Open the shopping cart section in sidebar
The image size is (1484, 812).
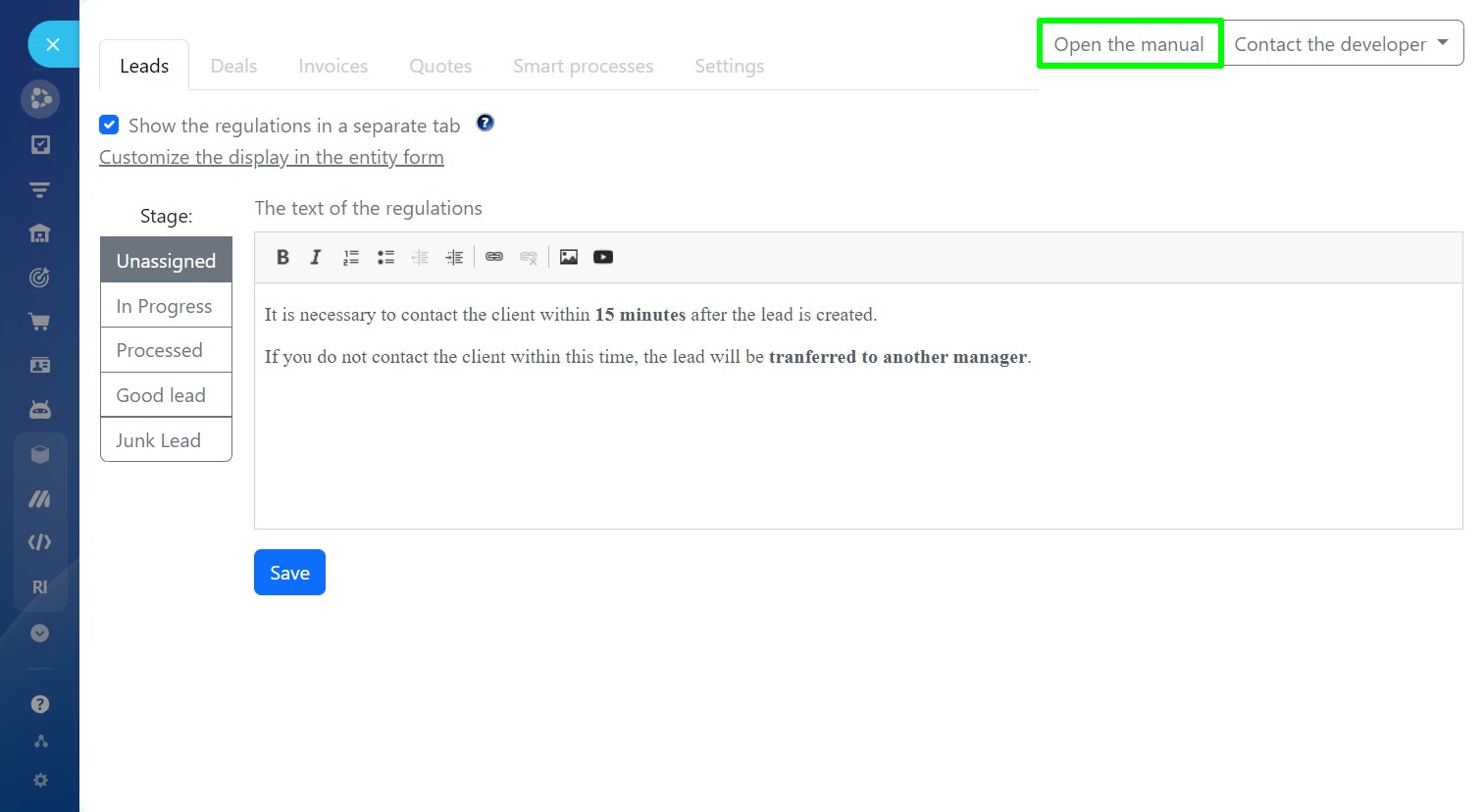click(x=39, y=322)
